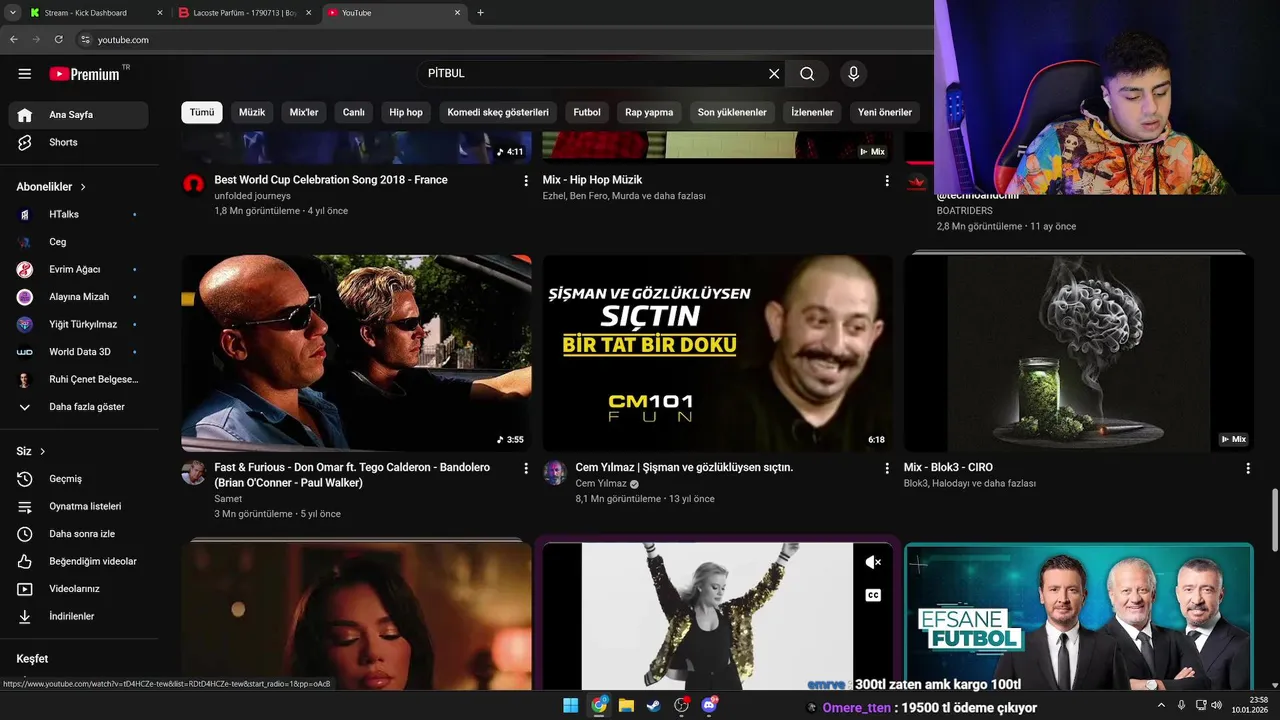Open options for Mix - Hip Hop Müzik
This screenshot has height=720, width=1280.
[887, 181]
